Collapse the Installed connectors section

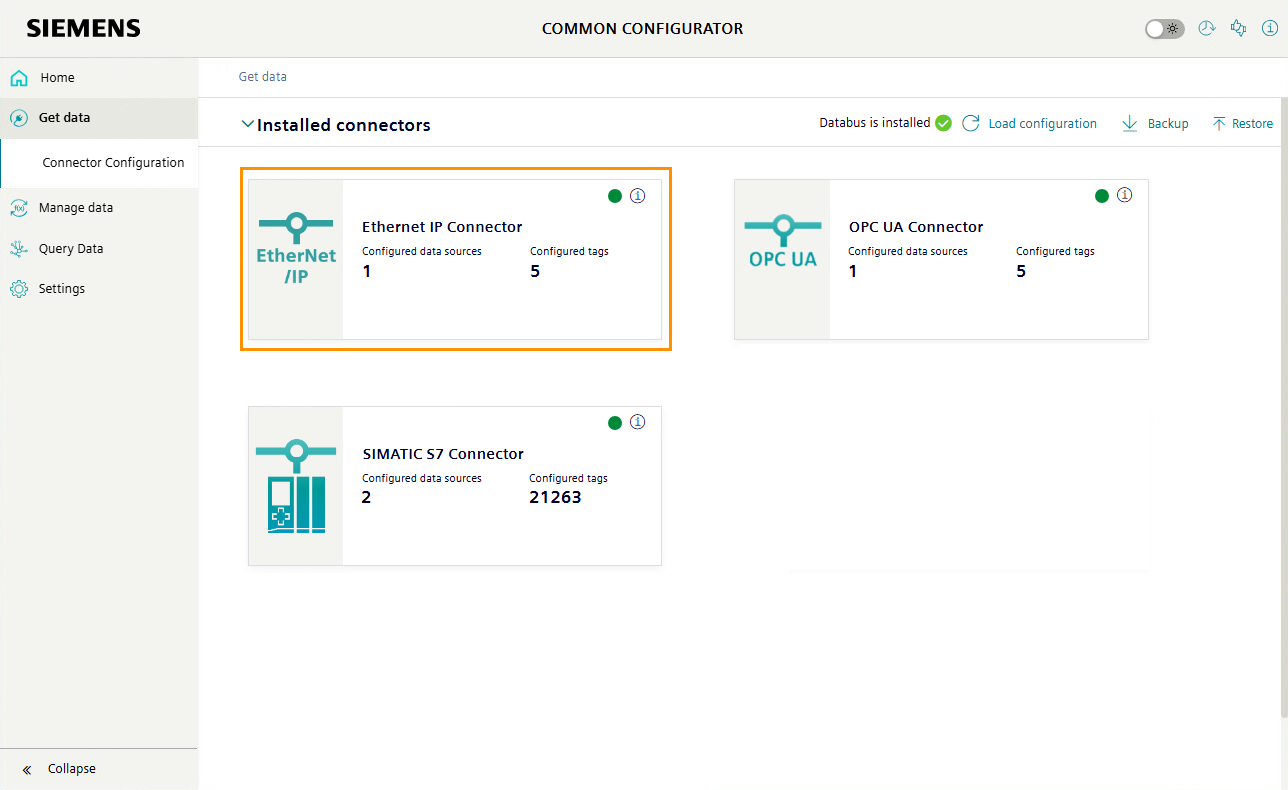click(247, 125)
